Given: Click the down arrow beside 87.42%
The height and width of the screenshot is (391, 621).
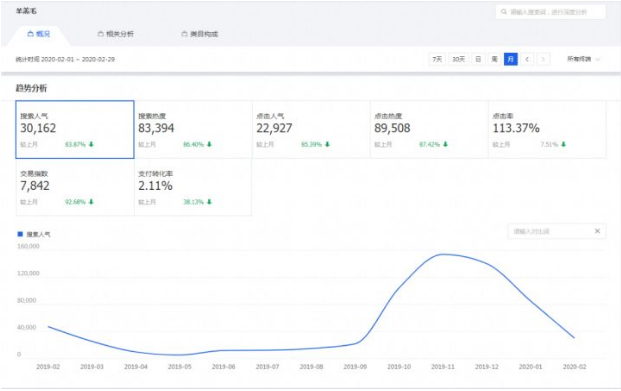Looking at the screenshot, I should [x=445, y=144].
